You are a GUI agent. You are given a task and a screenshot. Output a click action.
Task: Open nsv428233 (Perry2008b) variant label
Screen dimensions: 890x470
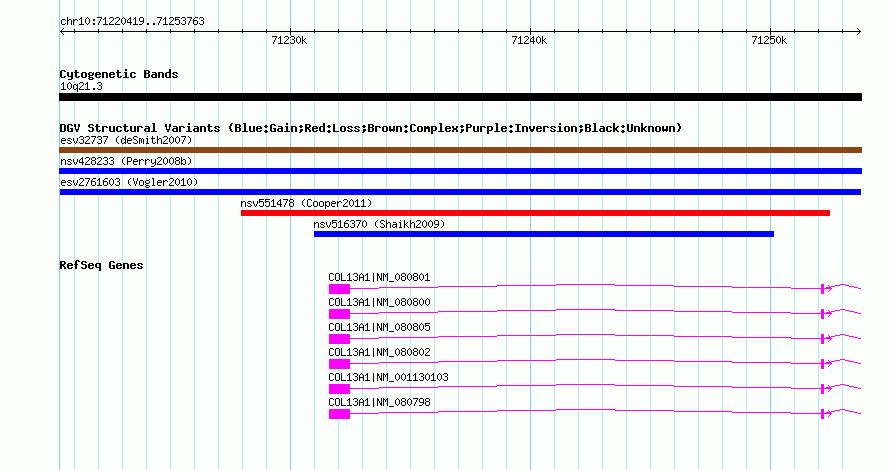point(126,161)
